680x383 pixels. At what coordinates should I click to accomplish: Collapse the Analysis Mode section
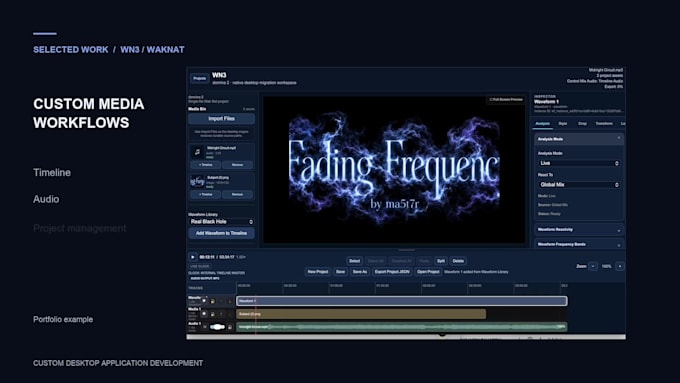click(579, 139)
